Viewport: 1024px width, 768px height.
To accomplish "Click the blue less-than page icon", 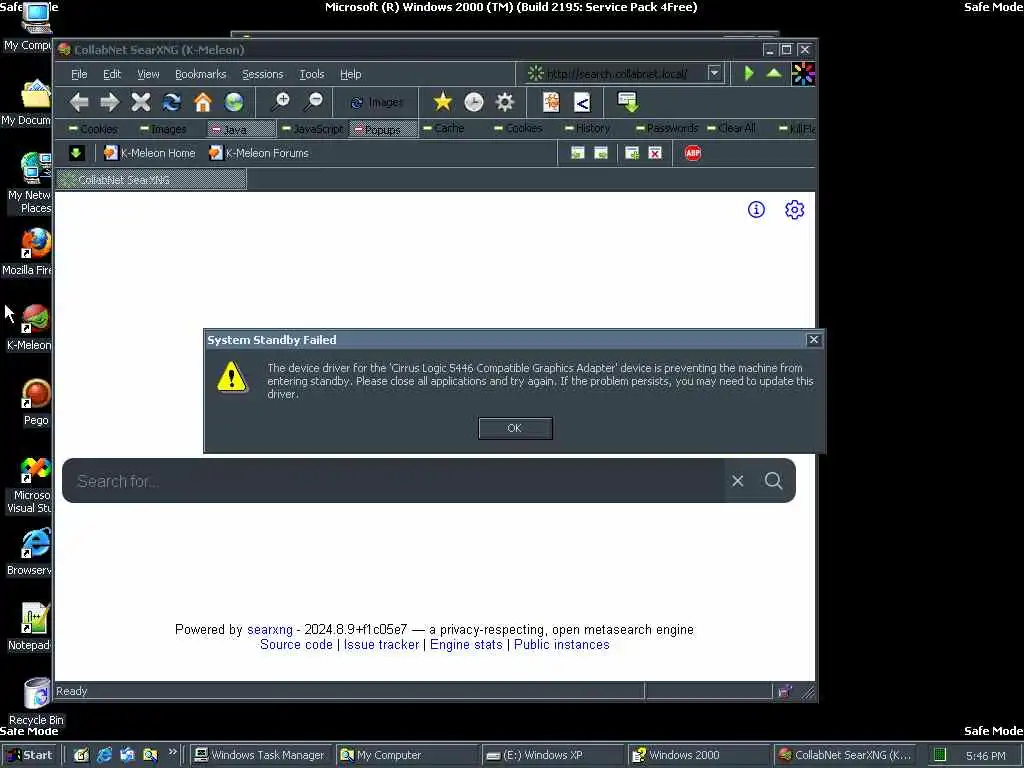I will [582, 102].
